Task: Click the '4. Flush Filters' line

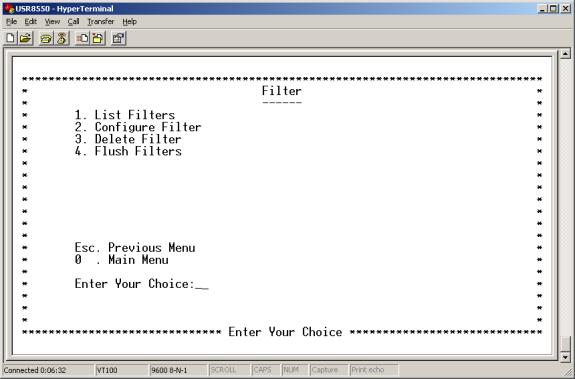Action: 128,151
